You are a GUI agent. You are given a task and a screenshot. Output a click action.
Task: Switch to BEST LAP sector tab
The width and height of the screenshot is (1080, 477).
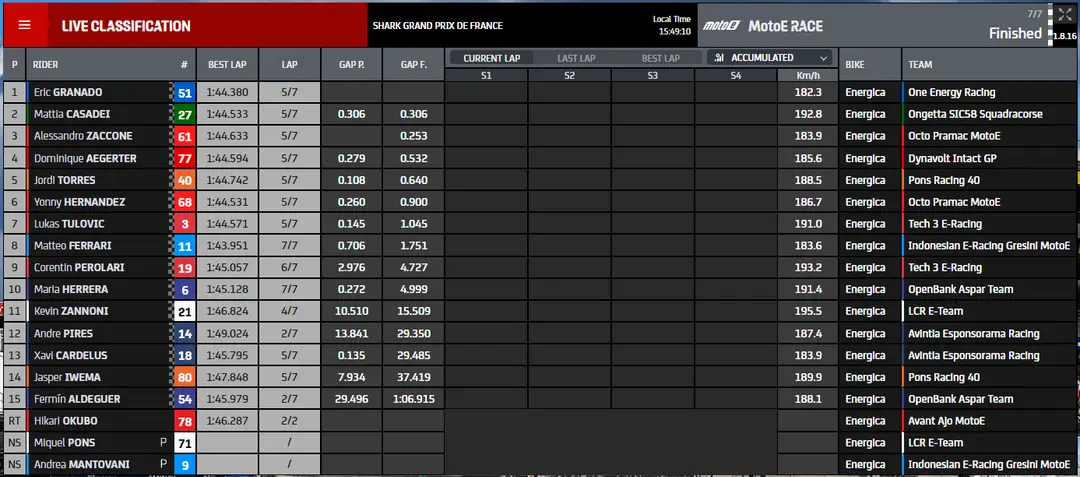(661, 59)
